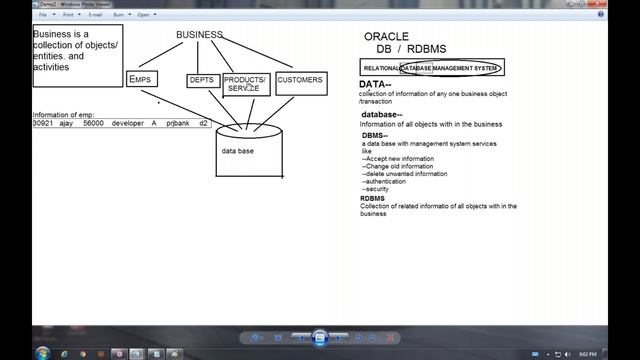Open the Print menu
The image size is (640, 360).
pyautogui.click(x=68, y=15)
